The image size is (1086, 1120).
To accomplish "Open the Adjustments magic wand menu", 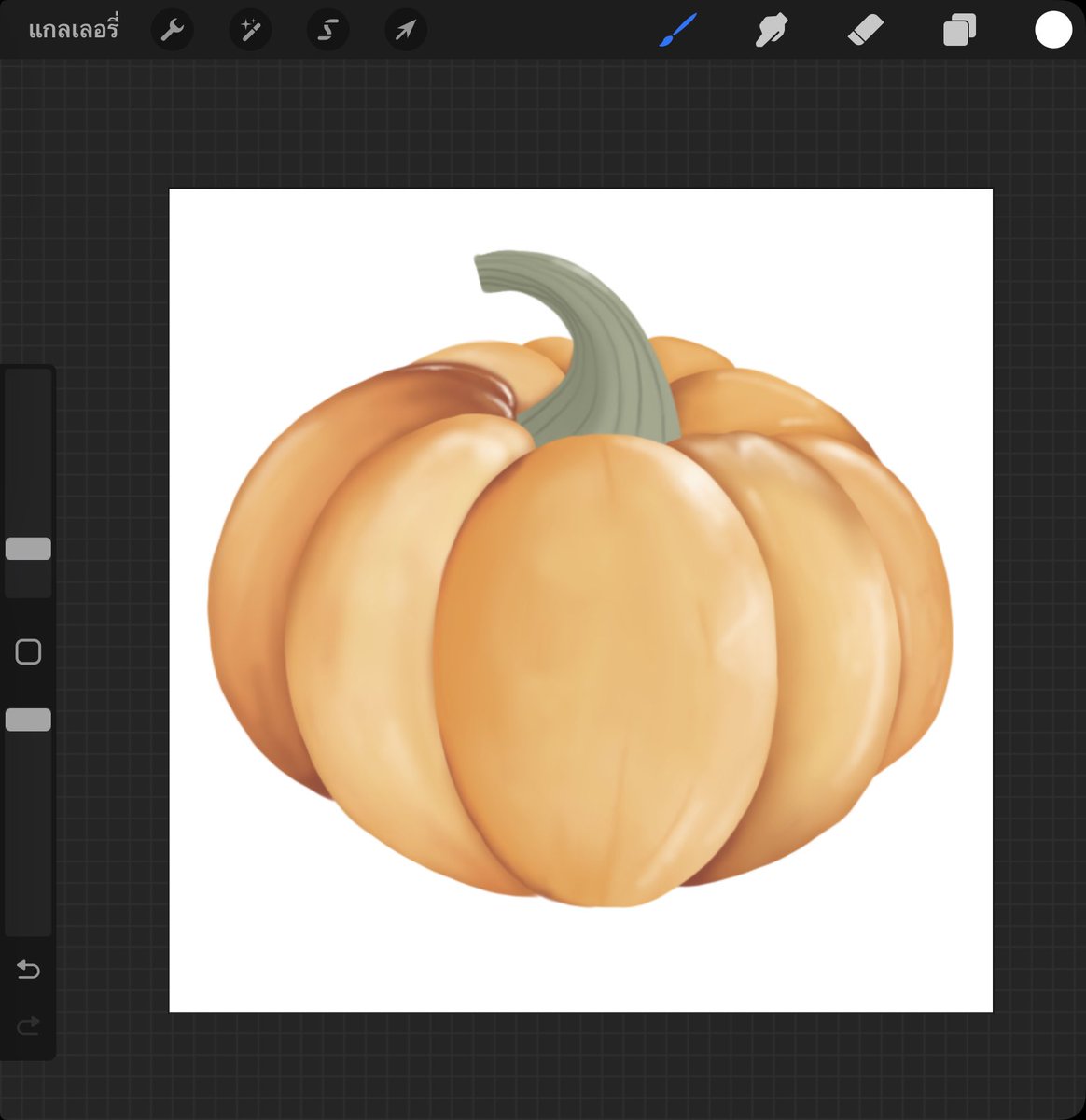I will (250, 31).
